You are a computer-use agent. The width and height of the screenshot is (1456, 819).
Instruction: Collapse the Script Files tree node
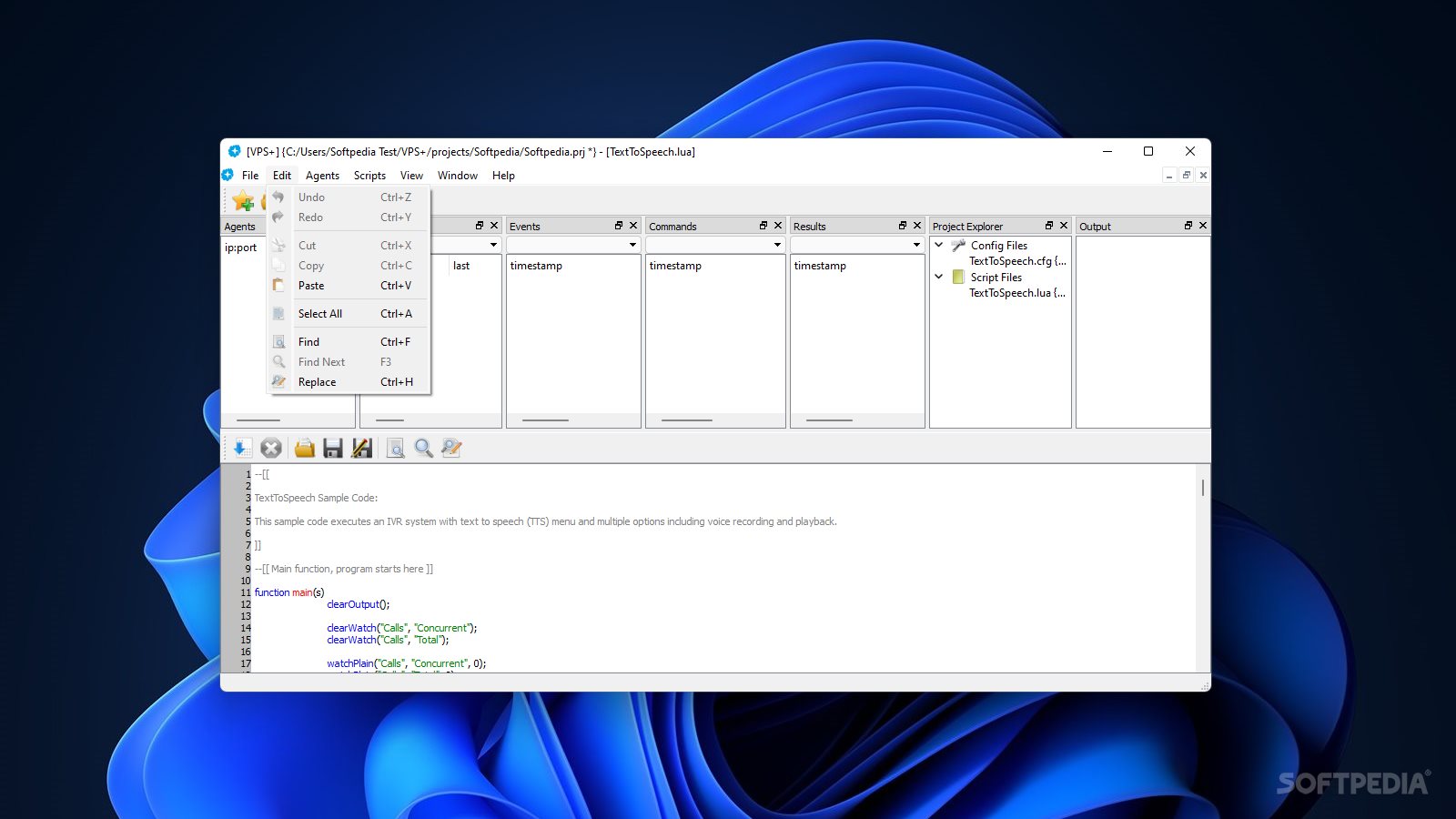tap(939, 277)
